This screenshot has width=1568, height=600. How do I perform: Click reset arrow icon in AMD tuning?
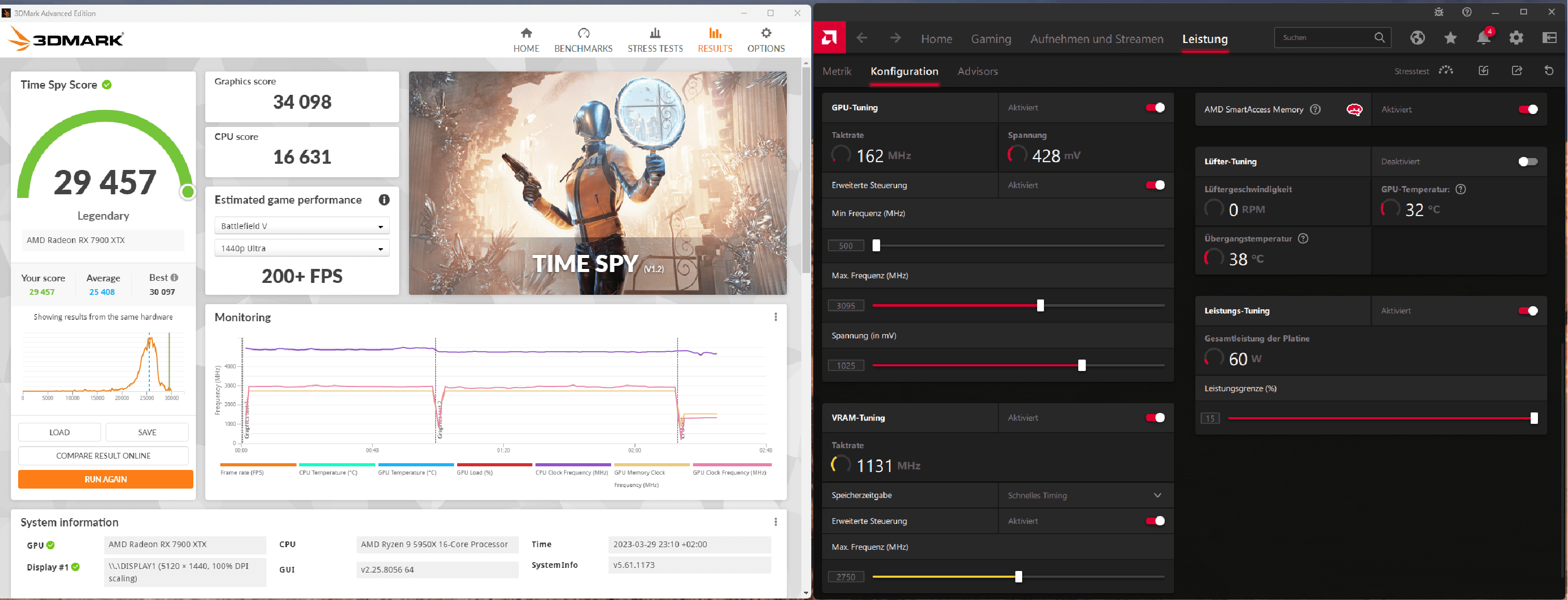coord(1549,70)
